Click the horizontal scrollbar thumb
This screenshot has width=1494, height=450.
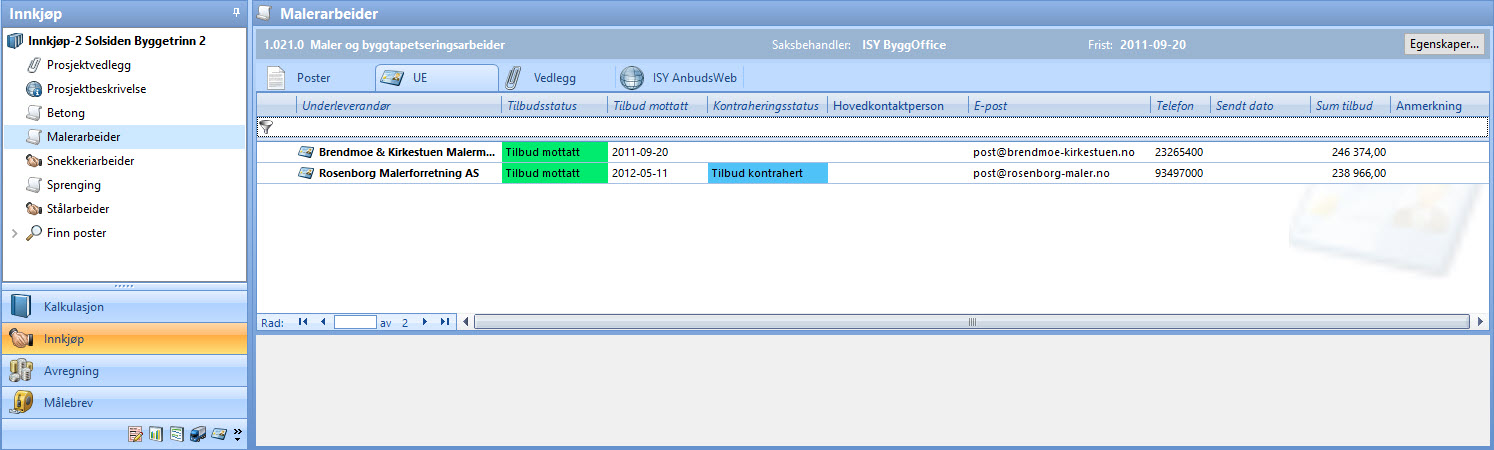click(x=972, y=322)
